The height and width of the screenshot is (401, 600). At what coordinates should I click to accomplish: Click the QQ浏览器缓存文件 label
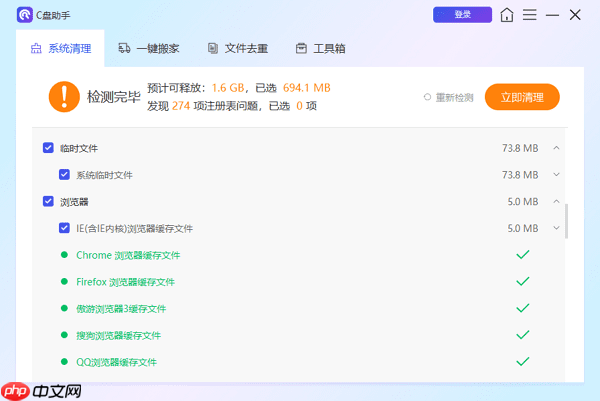[116, 362]
